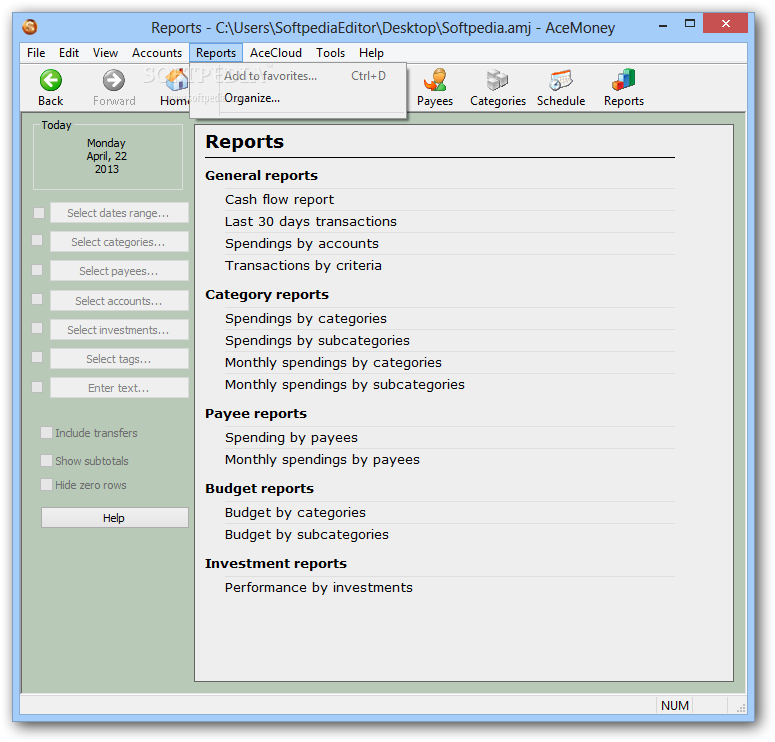Screen dimensions: 775x742
Task: Open the Categories toolbar icon
Action: 497,80
